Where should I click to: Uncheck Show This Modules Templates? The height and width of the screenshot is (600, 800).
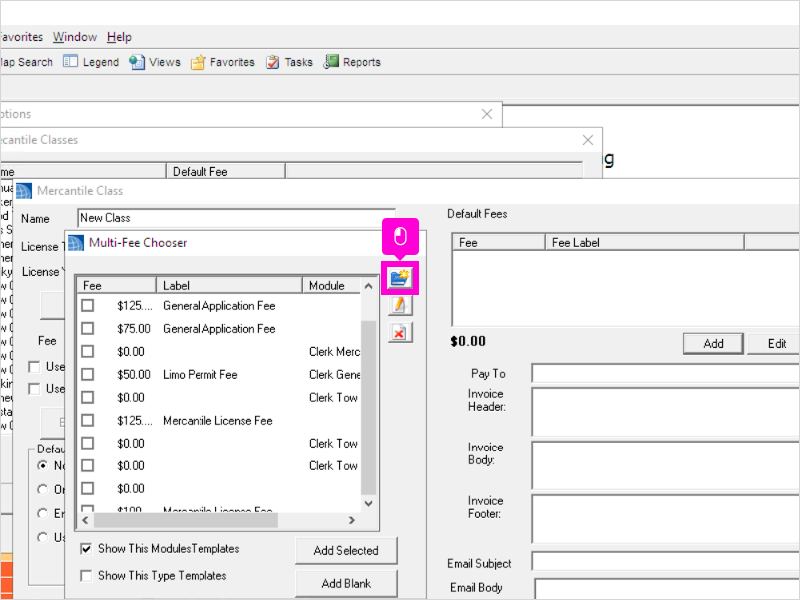tap(86, 549)
